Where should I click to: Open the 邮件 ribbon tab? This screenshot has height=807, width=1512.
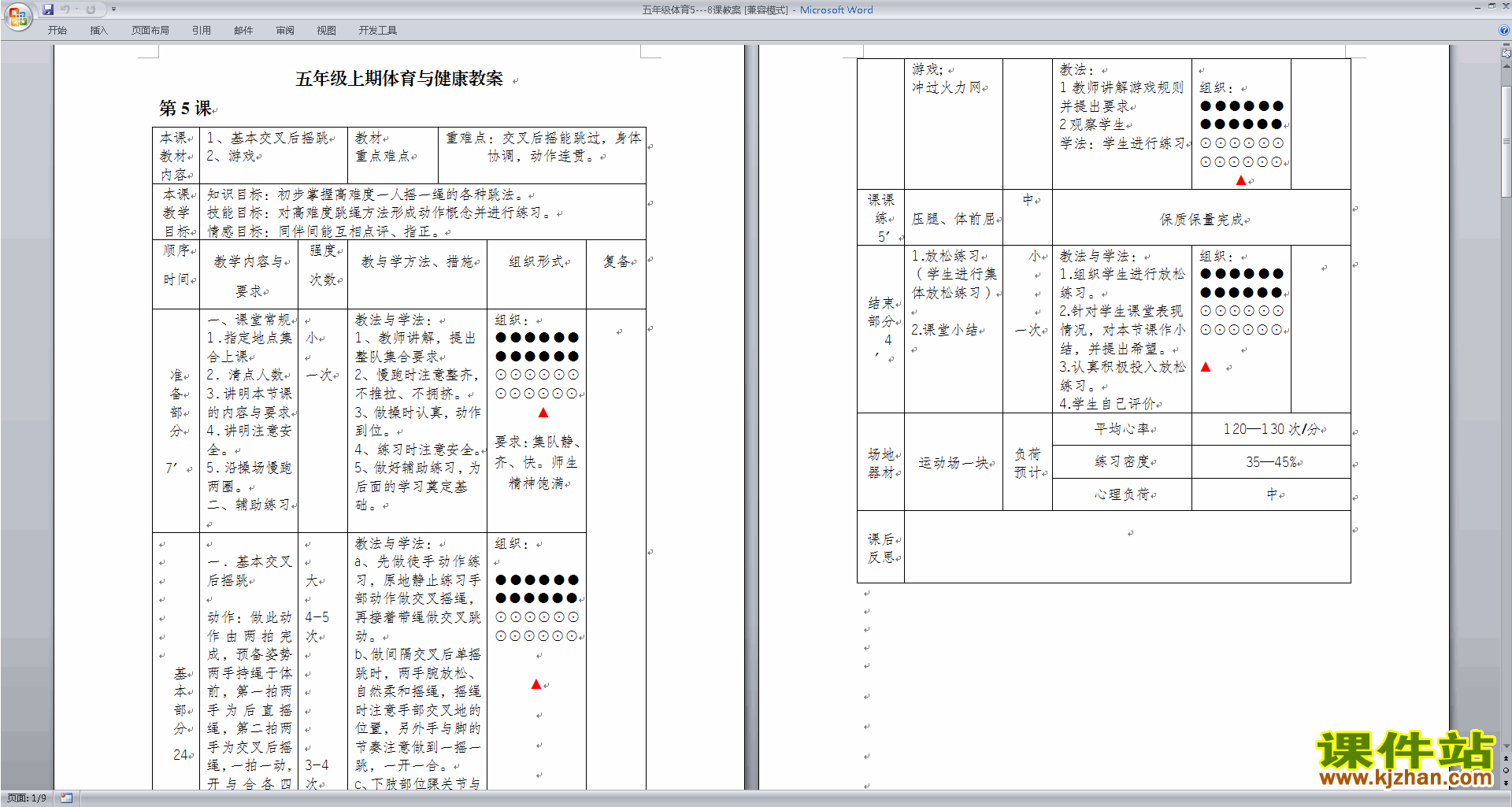[x=243, y=31]
